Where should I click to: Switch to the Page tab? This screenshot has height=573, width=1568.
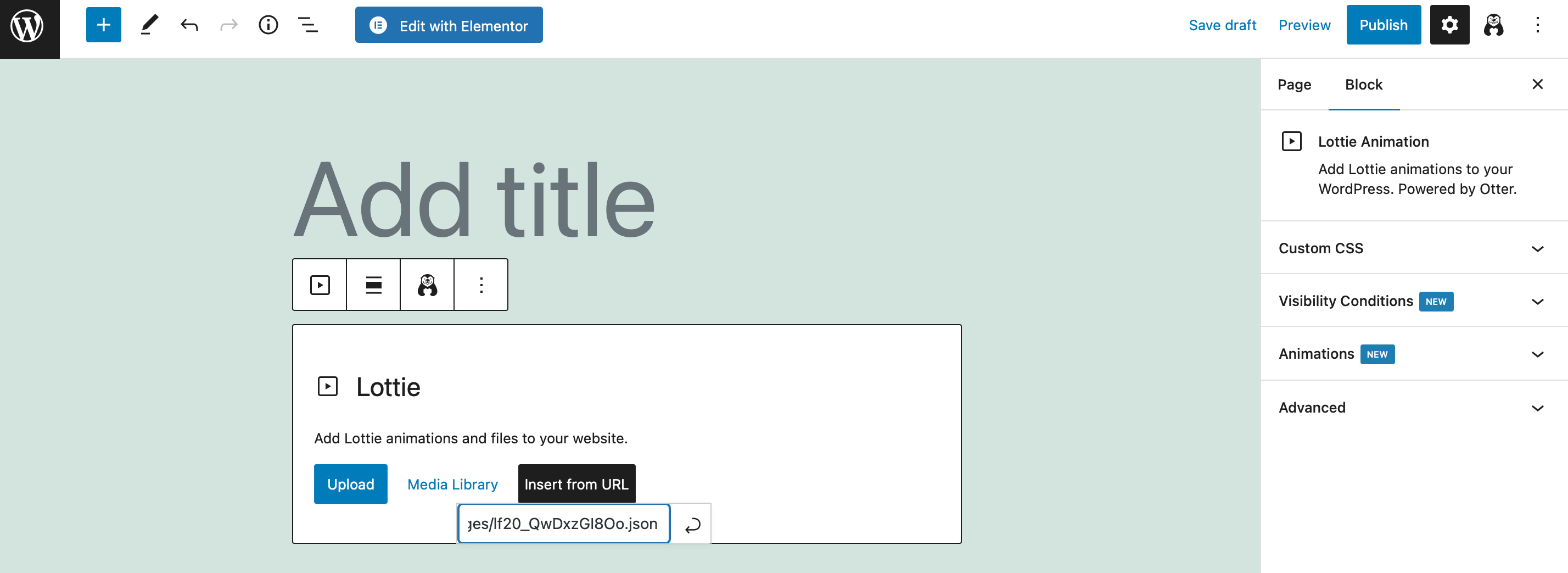1293,85
